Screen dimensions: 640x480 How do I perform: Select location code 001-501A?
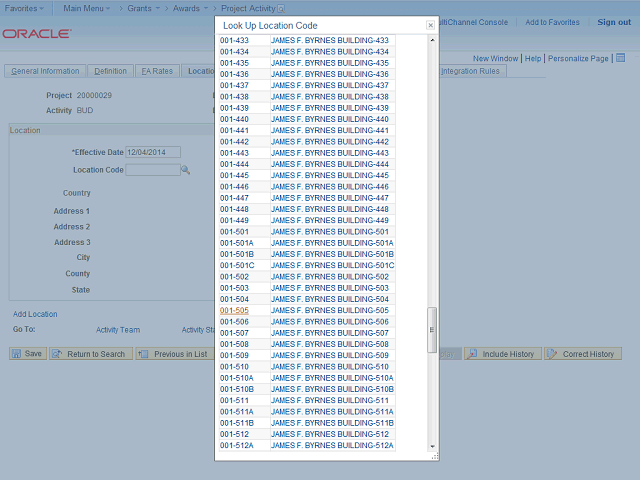pyautogui.click(x=237, y=243)
